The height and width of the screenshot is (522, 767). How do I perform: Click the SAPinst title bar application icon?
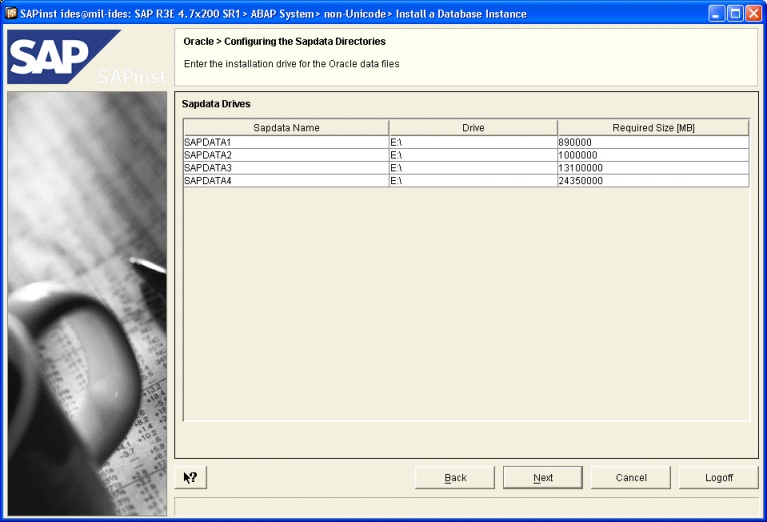11,14
